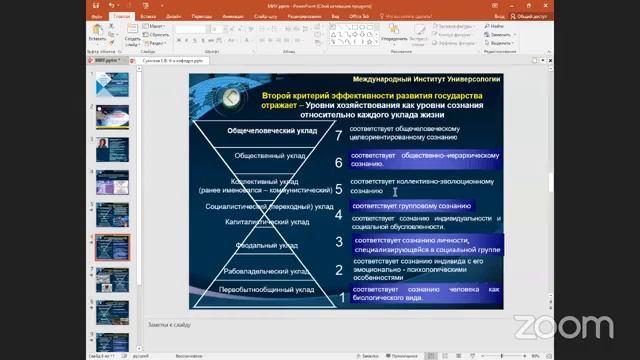Open the Replace (Заменить) dropdown
Image resolution: width=640 pixels, height=360 pixels.
click(500, 35)
